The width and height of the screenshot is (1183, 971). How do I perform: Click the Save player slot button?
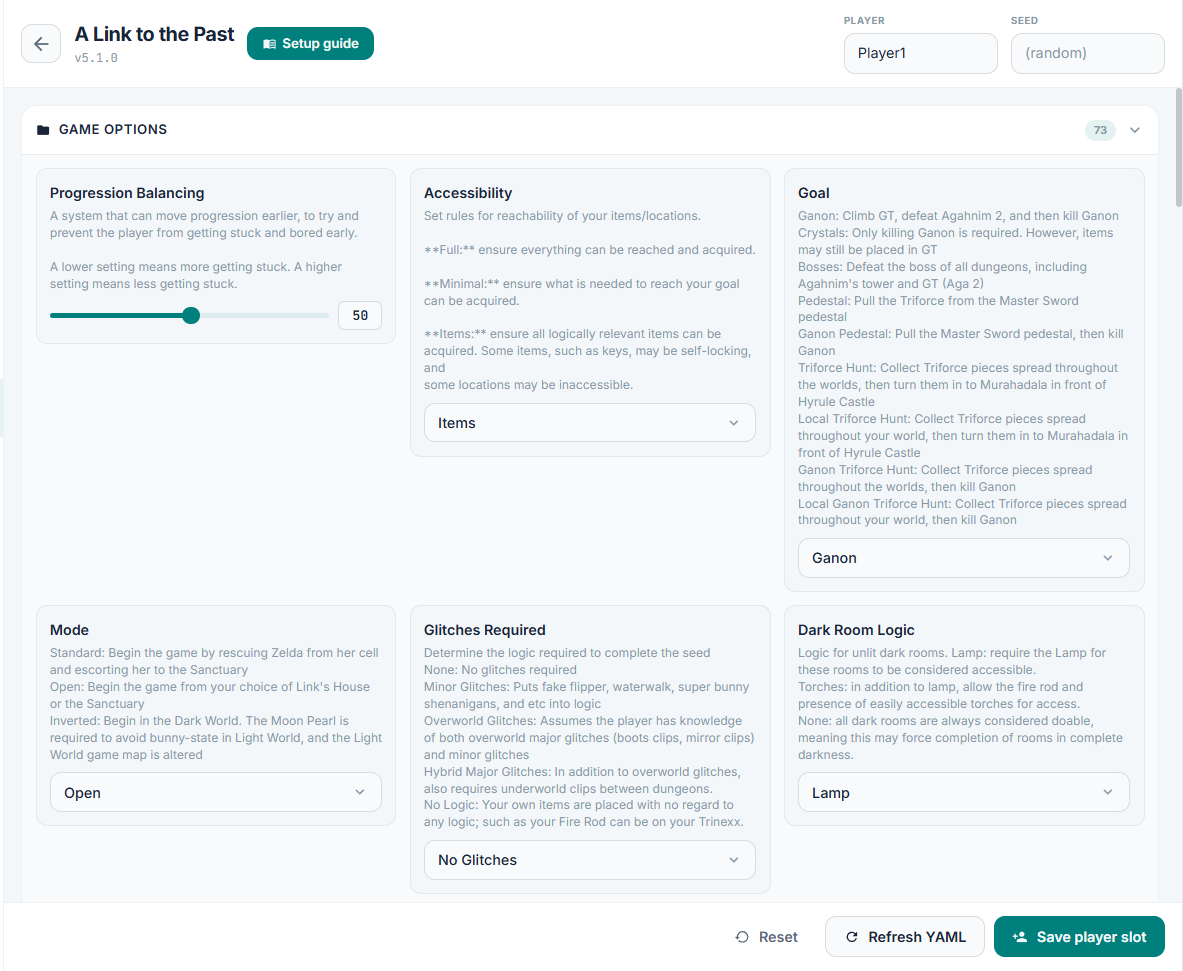coord(1079,937)
